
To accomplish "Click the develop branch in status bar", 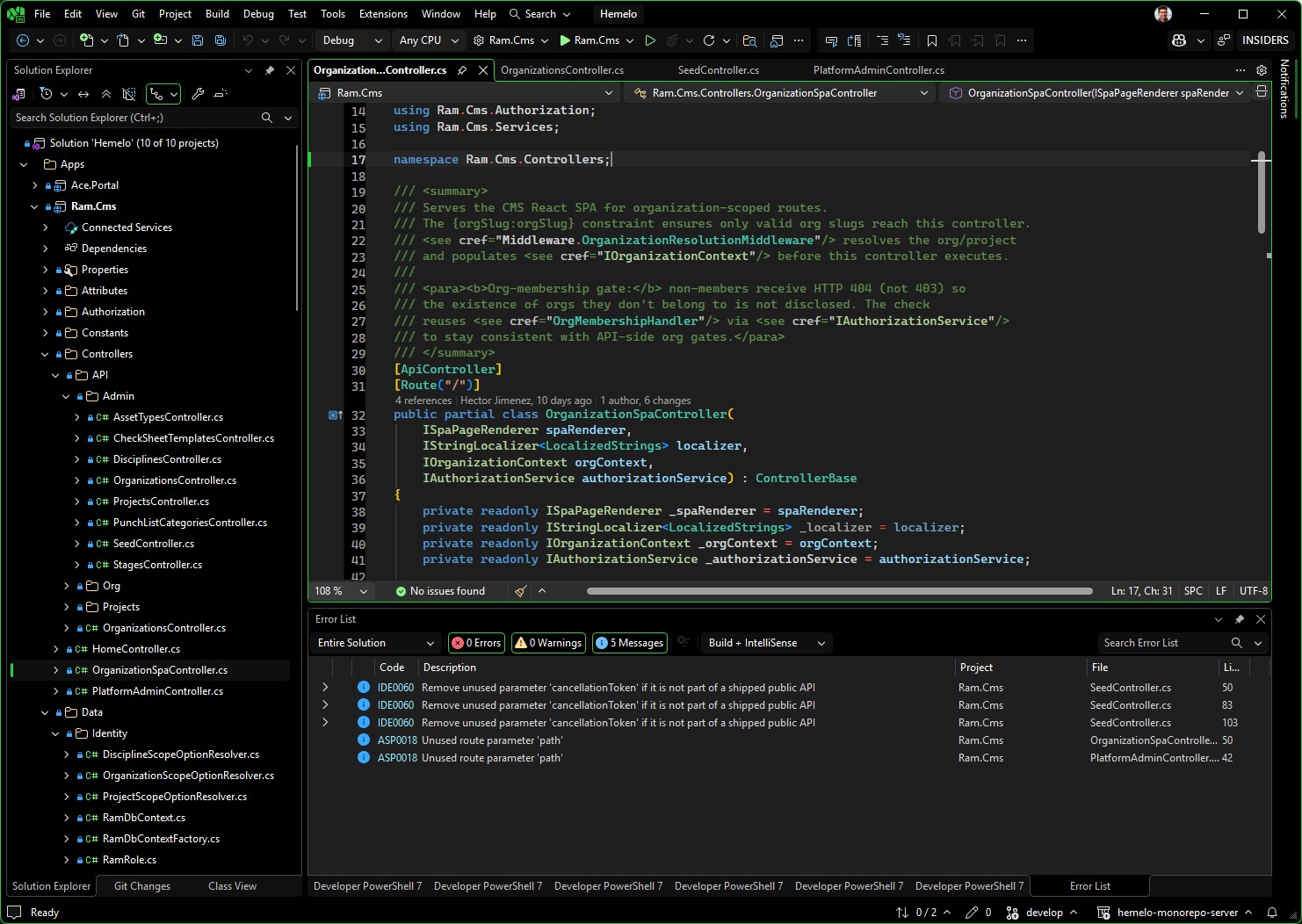I will tap(1043, 913).
